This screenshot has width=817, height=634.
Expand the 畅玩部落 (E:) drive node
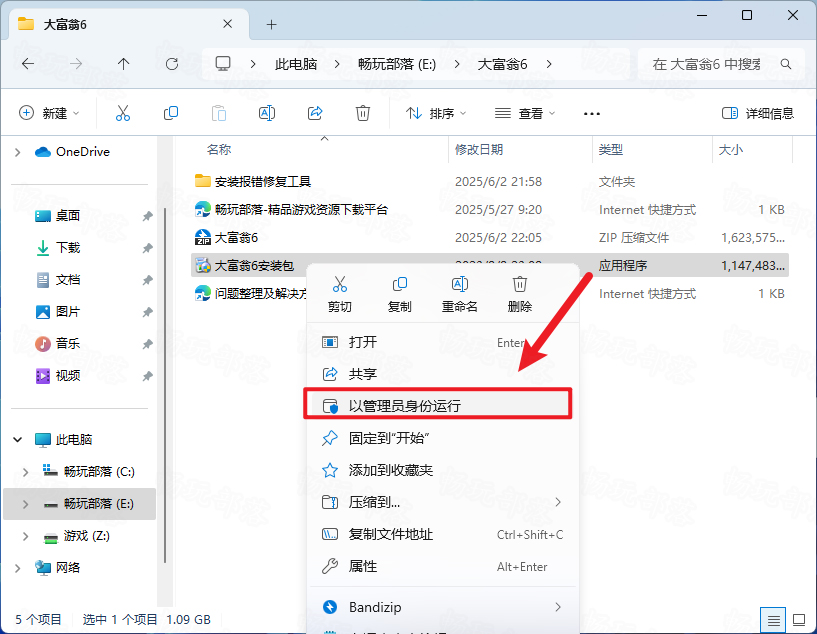(x=26, y=504)
